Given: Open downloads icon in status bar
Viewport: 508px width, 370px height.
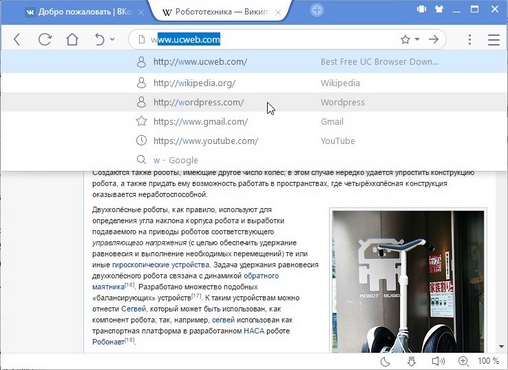Looking at the screenshot, I should point(411,361).
